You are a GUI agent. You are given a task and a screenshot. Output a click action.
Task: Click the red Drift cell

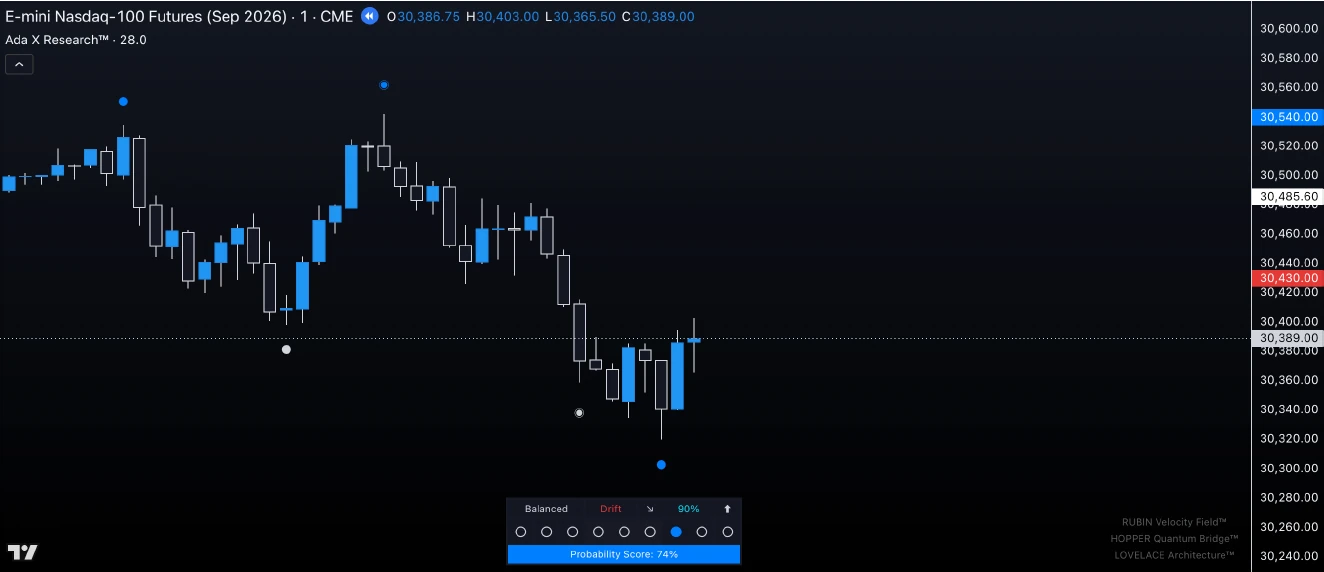pyautogui.click(x=610, y=509)
